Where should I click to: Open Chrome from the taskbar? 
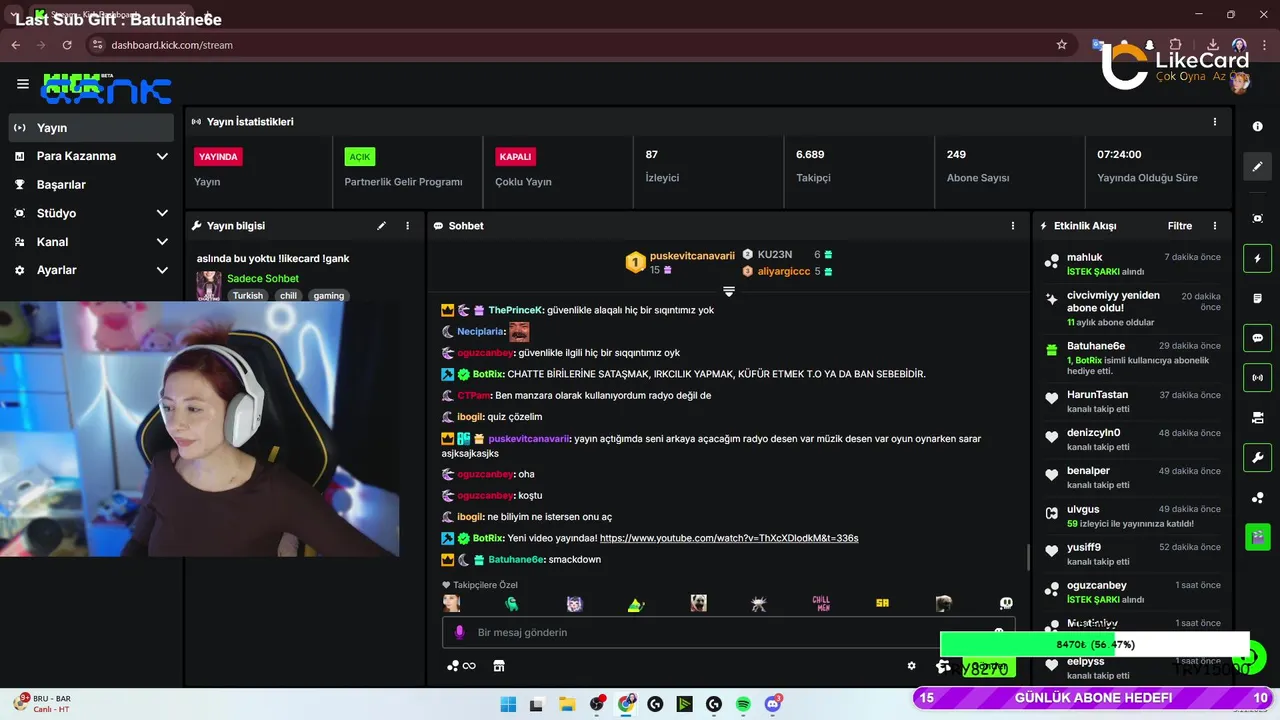point(626,704)
